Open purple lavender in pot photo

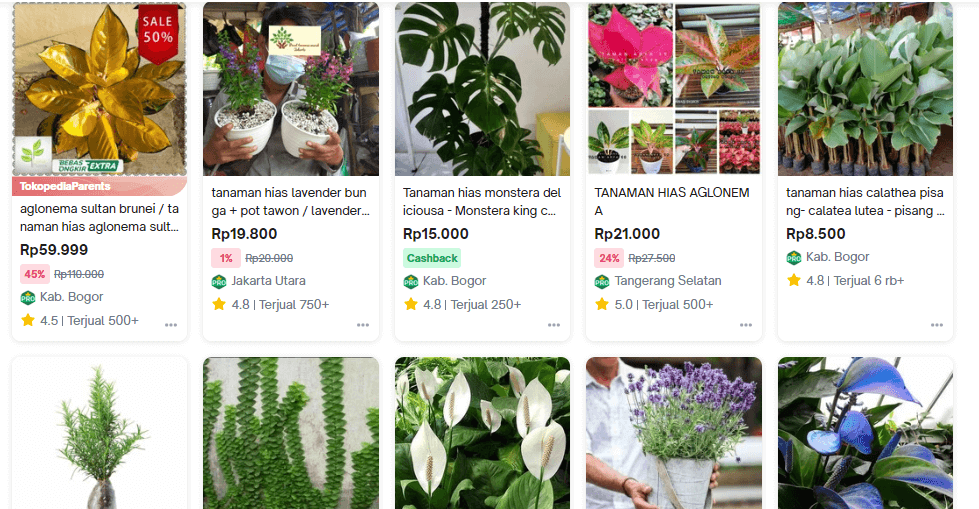[x=674, y=433]
